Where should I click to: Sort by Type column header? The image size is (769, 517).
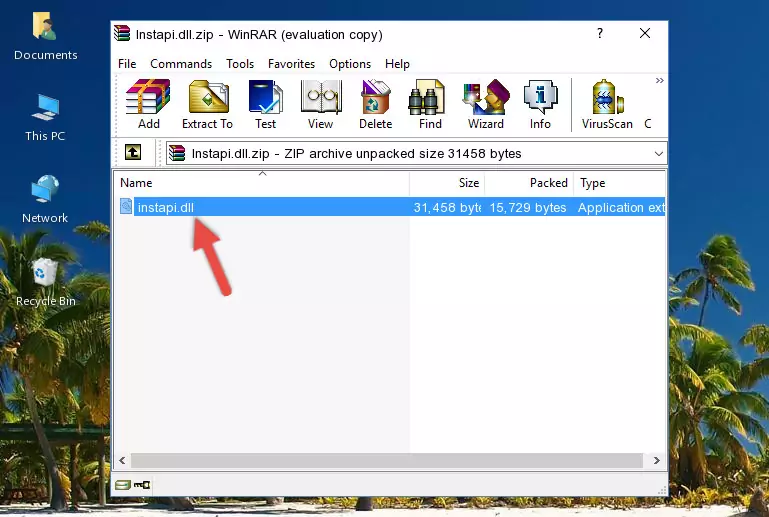pos(619,183)
